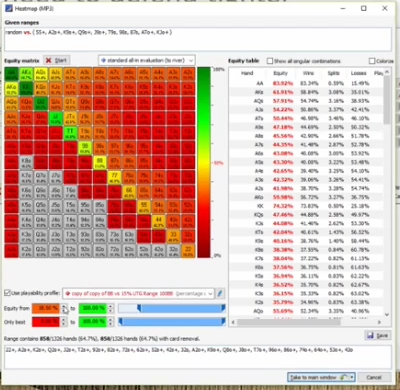Select the 66 cell in the matrix
This screenshot has height=390, width=400.
tap(129, 192)
